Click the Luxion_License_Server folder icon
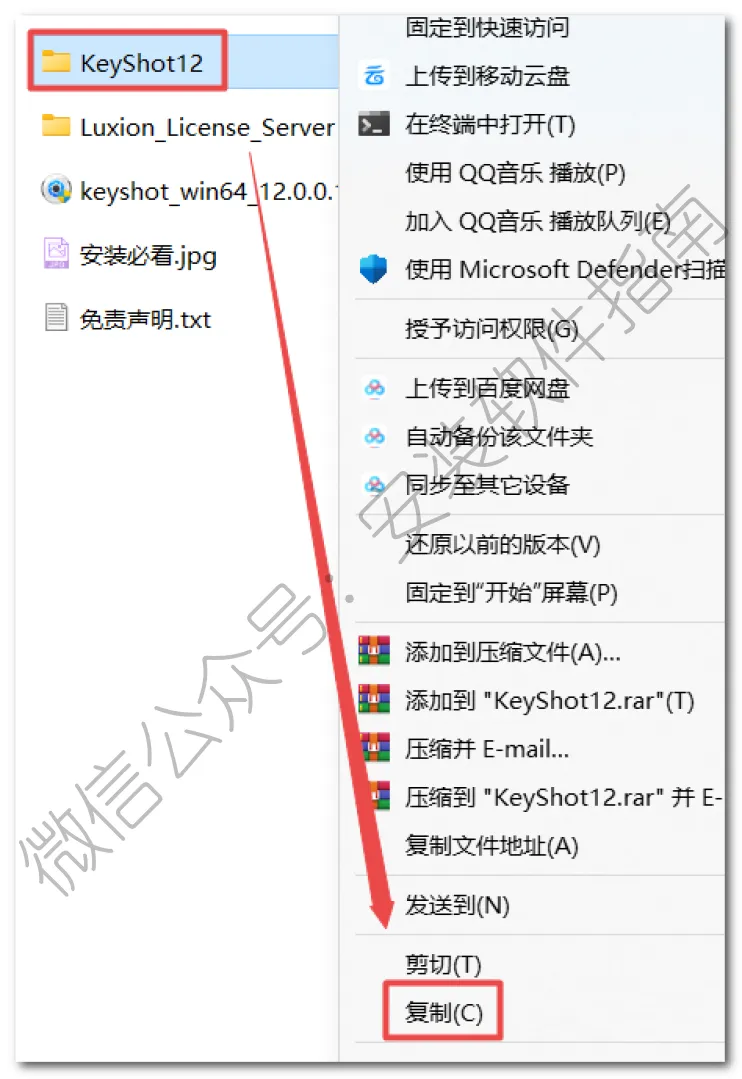The width and height of the screenshot is (742, 1079). (x=56, y=126)
